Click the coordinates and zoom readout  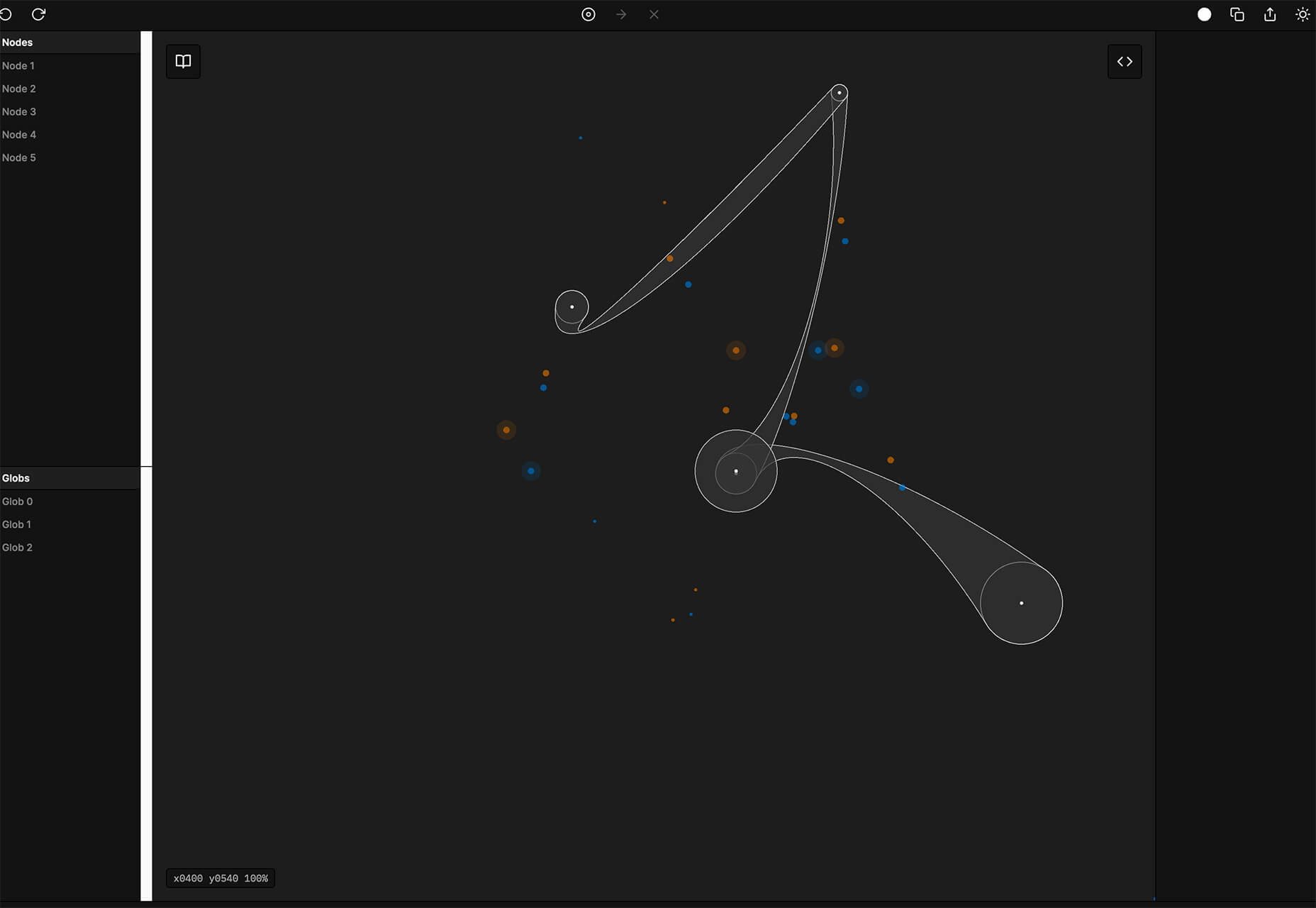point(221,878)
